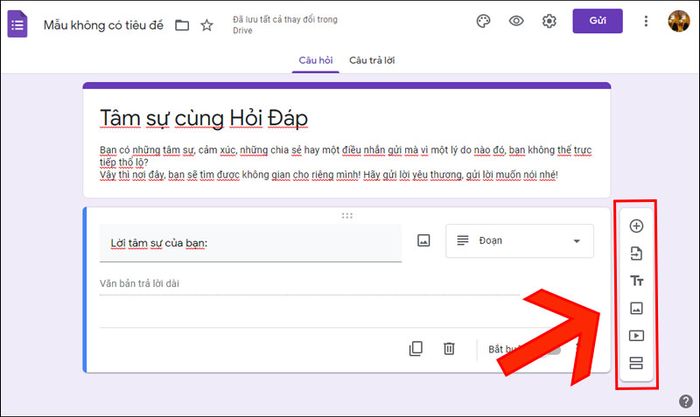This screenshot has width=700, height=417.
Task: Edit the form title Tâm sự cùng Hỏi Đáp
Action: coord(204,118)
